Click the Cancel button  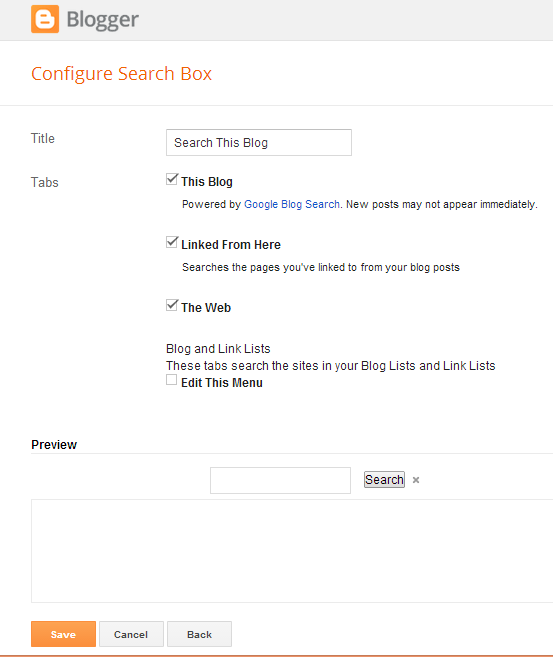131,634
